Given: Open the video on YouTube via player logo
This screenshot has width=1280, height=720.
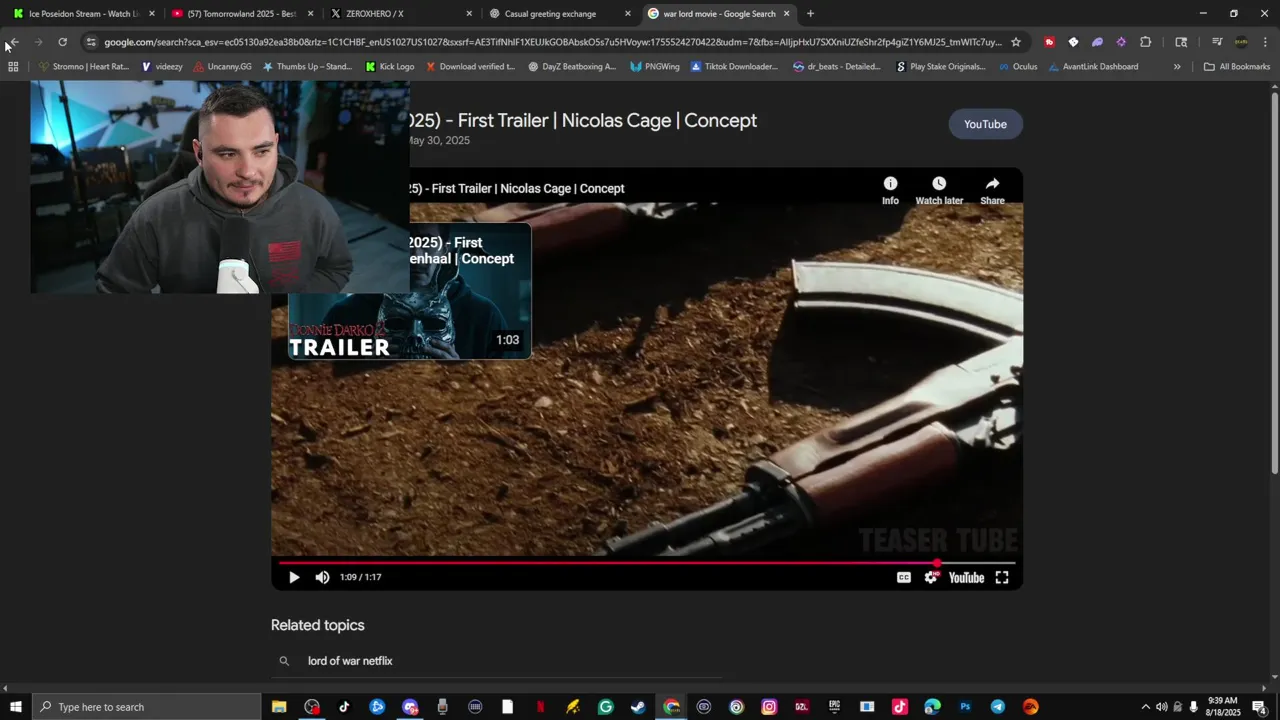Looking at the screenshot, I should tap(966, 577).
